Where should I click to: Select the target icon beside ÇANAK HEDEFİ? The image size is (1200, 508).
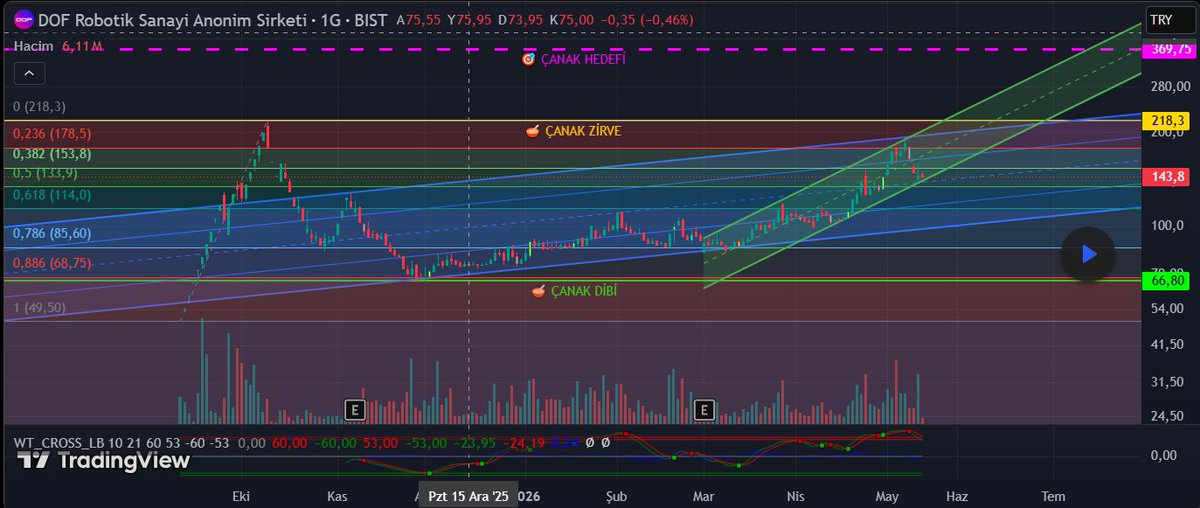pyautogui.click(x=529, y=59)
